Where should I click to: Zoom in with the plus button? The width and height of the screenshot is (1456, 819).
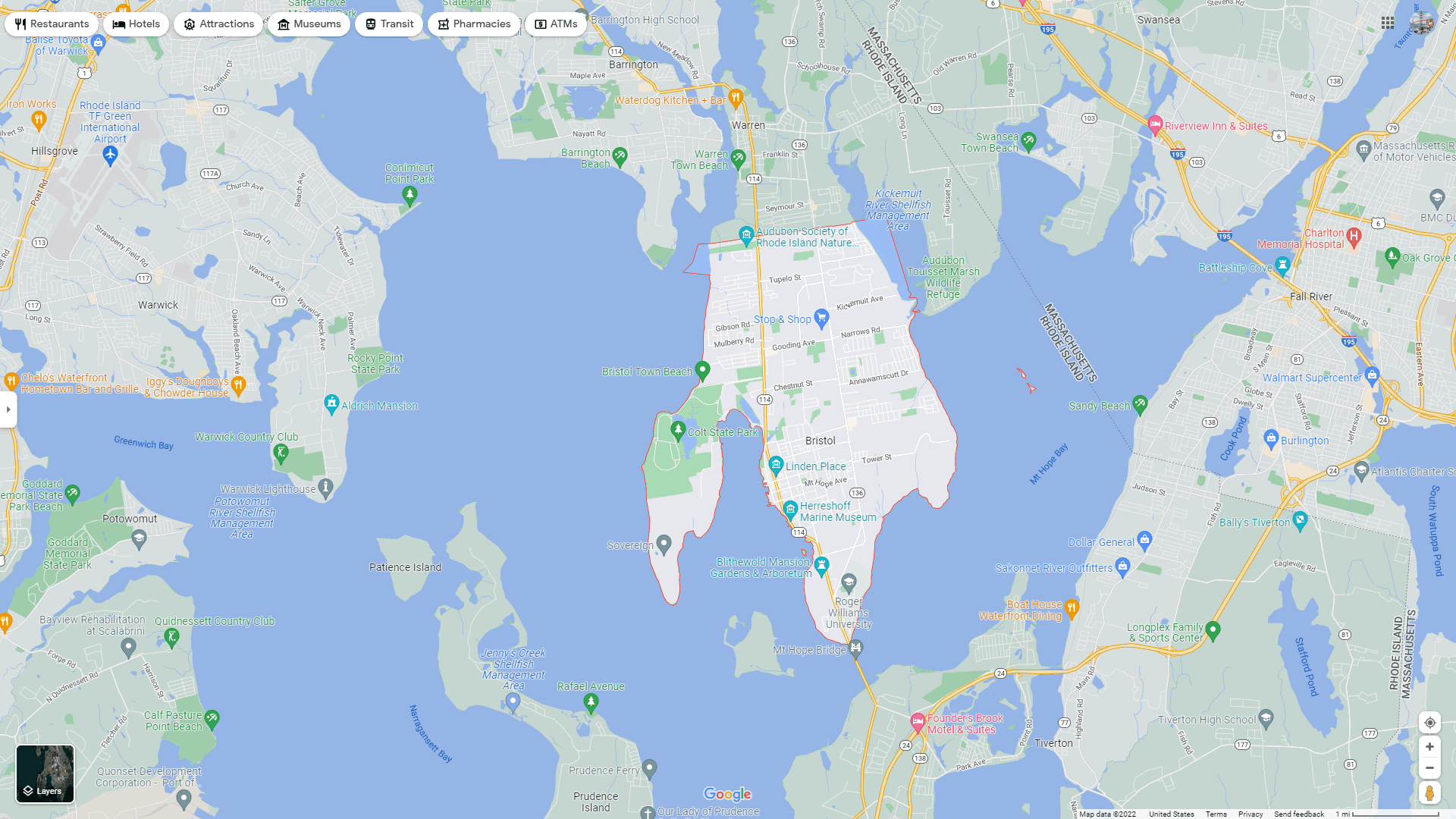[1429, 747]
